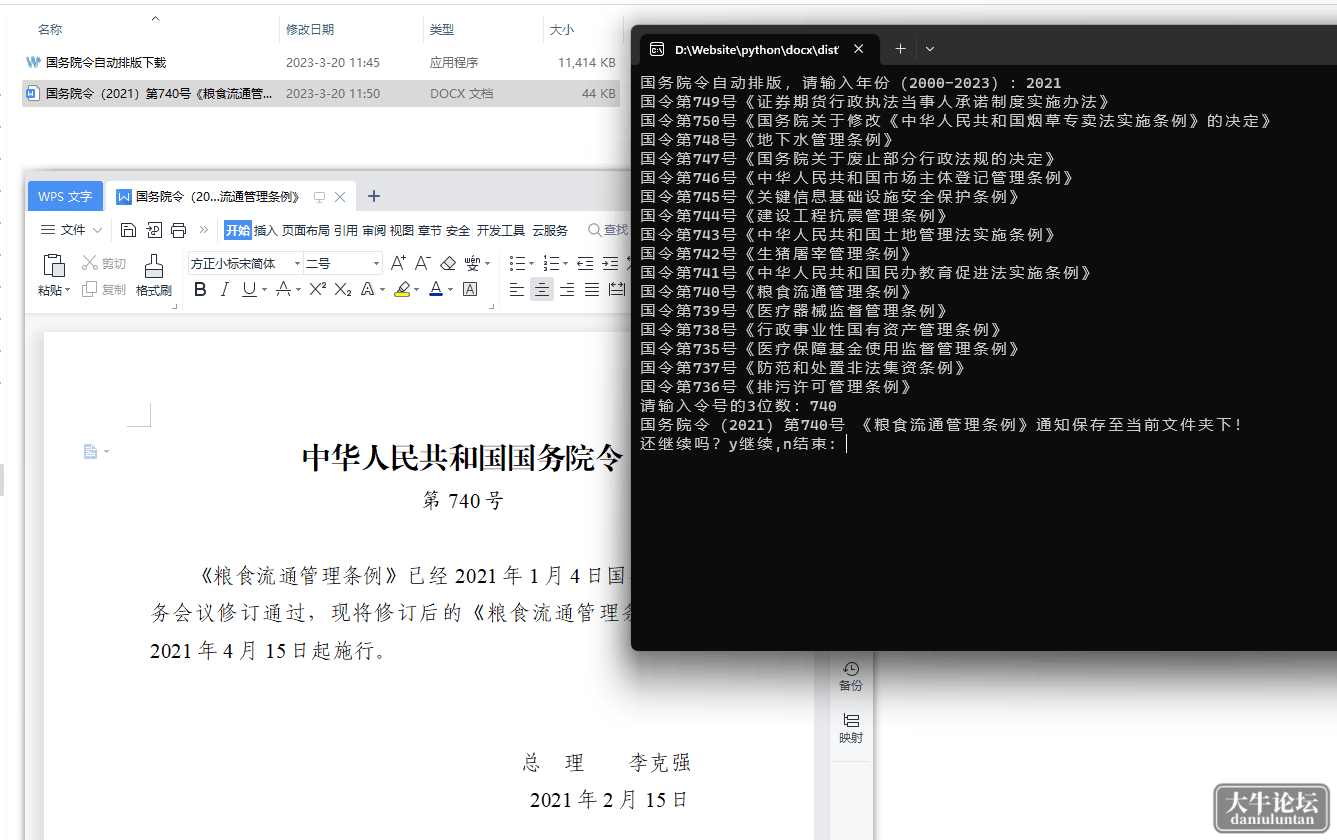Image resolution: width=1337 pixels, height=840 pixels.
Task: Open the font size dropdown (二号)
Action: pyautogui.click(x=376, y=264)
